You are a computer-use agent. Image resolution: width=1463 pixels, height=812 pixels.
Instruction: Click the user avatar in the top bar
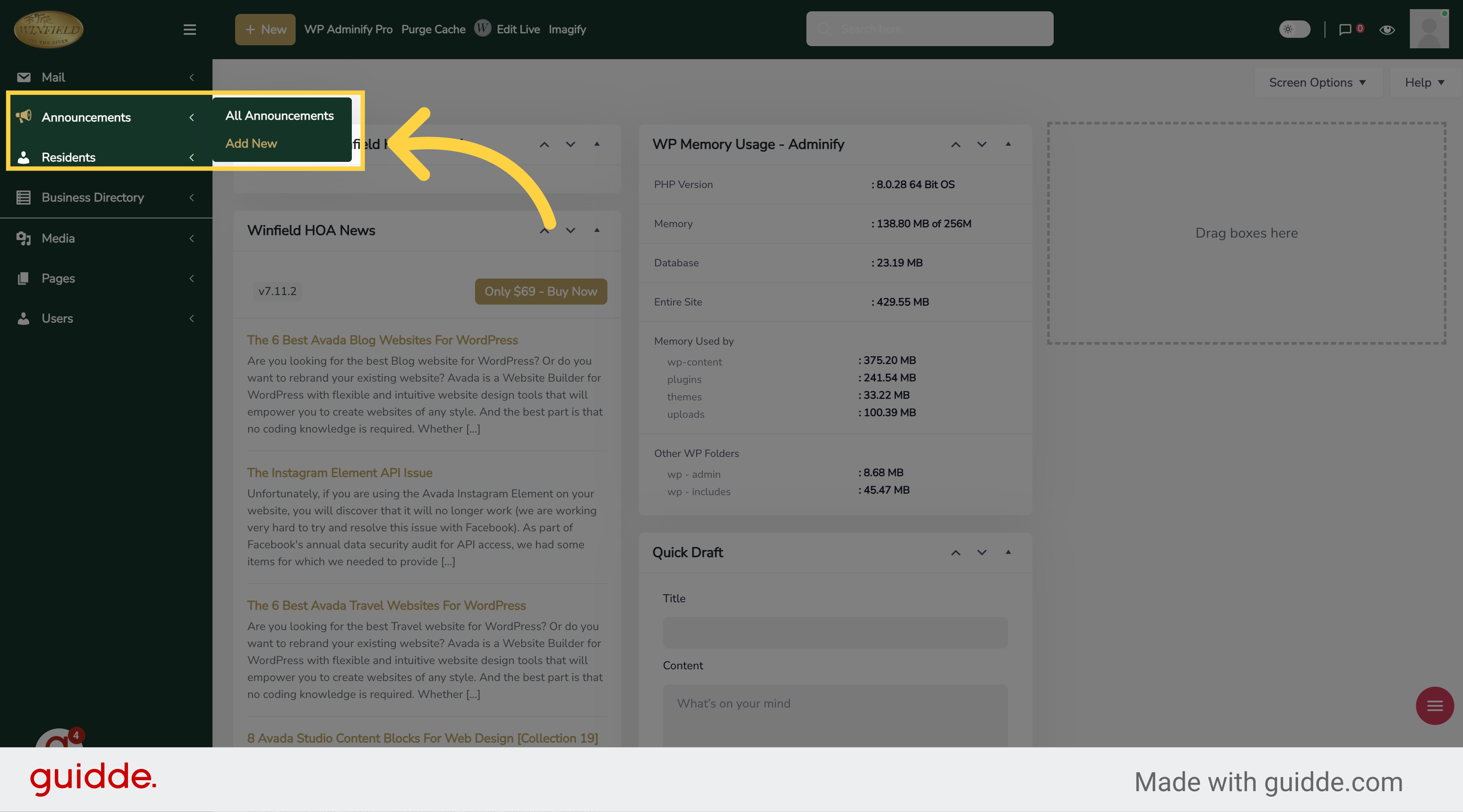pos(1429,29)
